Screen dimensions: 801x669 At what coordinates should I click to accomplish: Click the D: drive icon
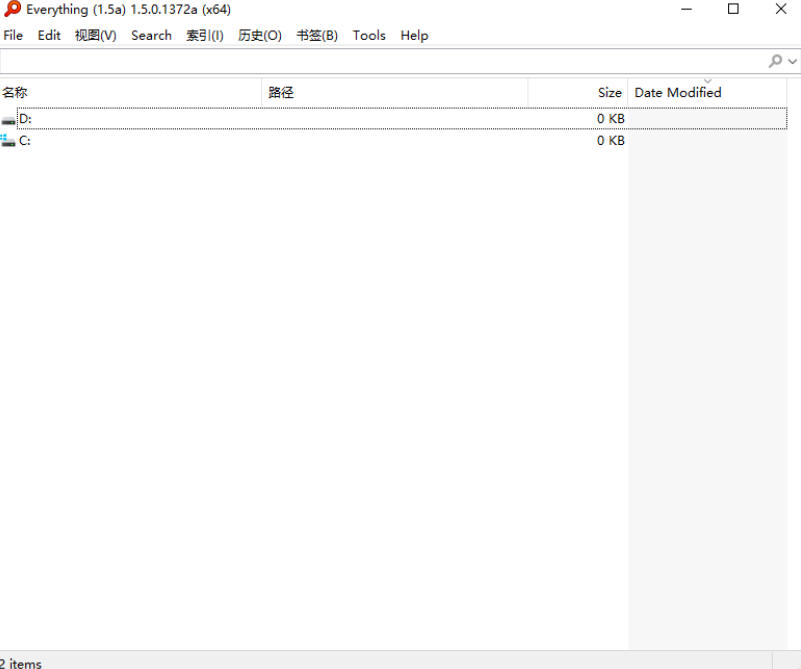(8, 118)
